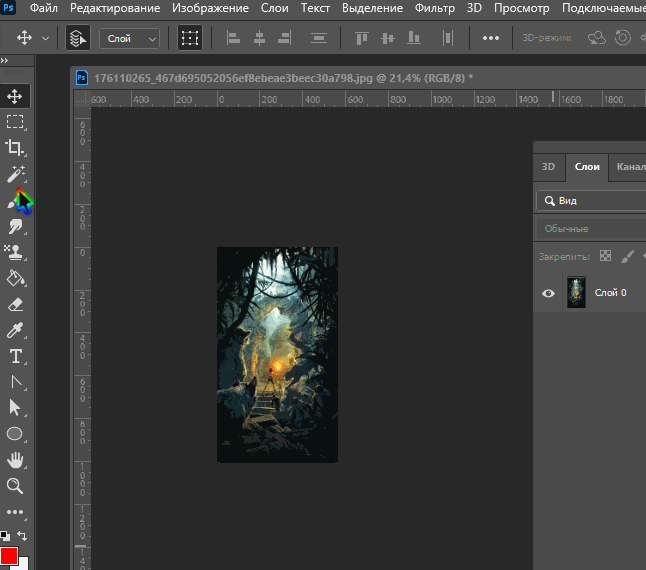Image resolution: width=646 pixels, height=570 pixels.
Task: Click the jungle image on canvas
Action: click(277, 355)
